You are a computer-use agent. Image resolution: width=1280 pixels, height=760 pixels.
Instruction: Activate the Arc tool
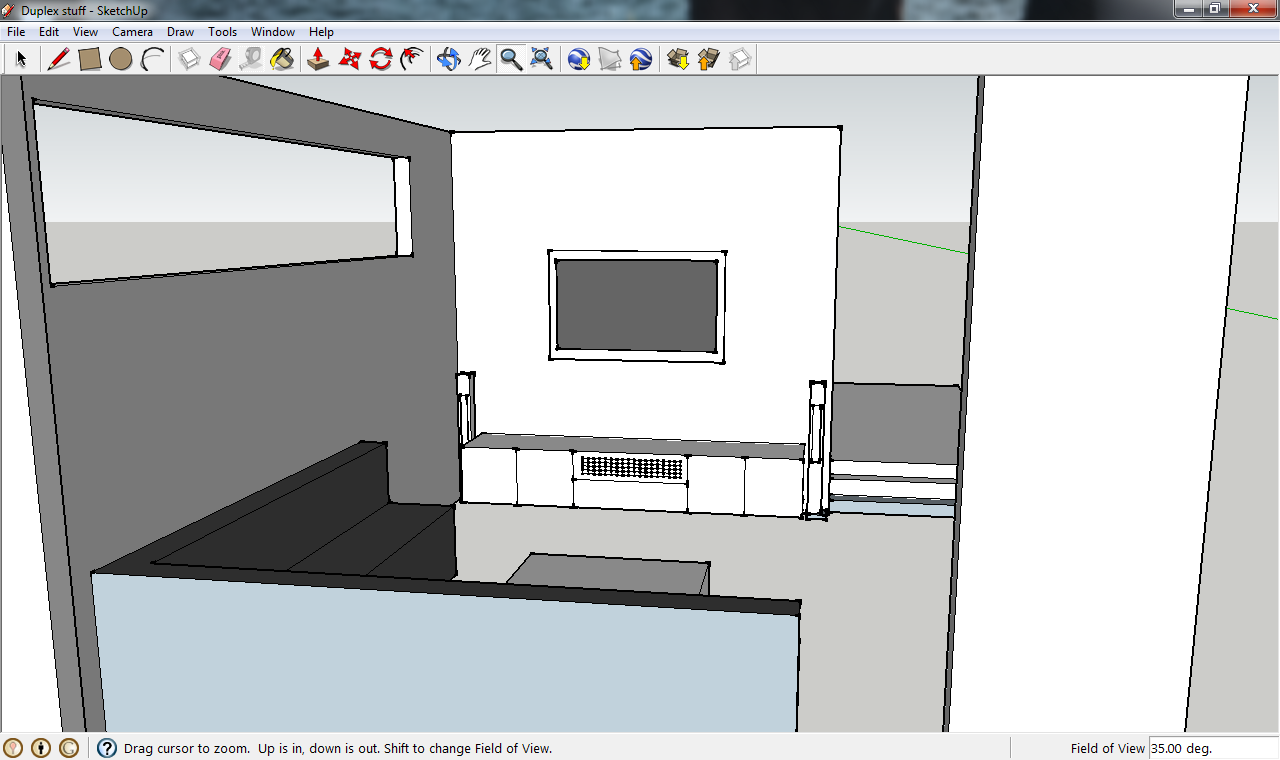(152, 59)
